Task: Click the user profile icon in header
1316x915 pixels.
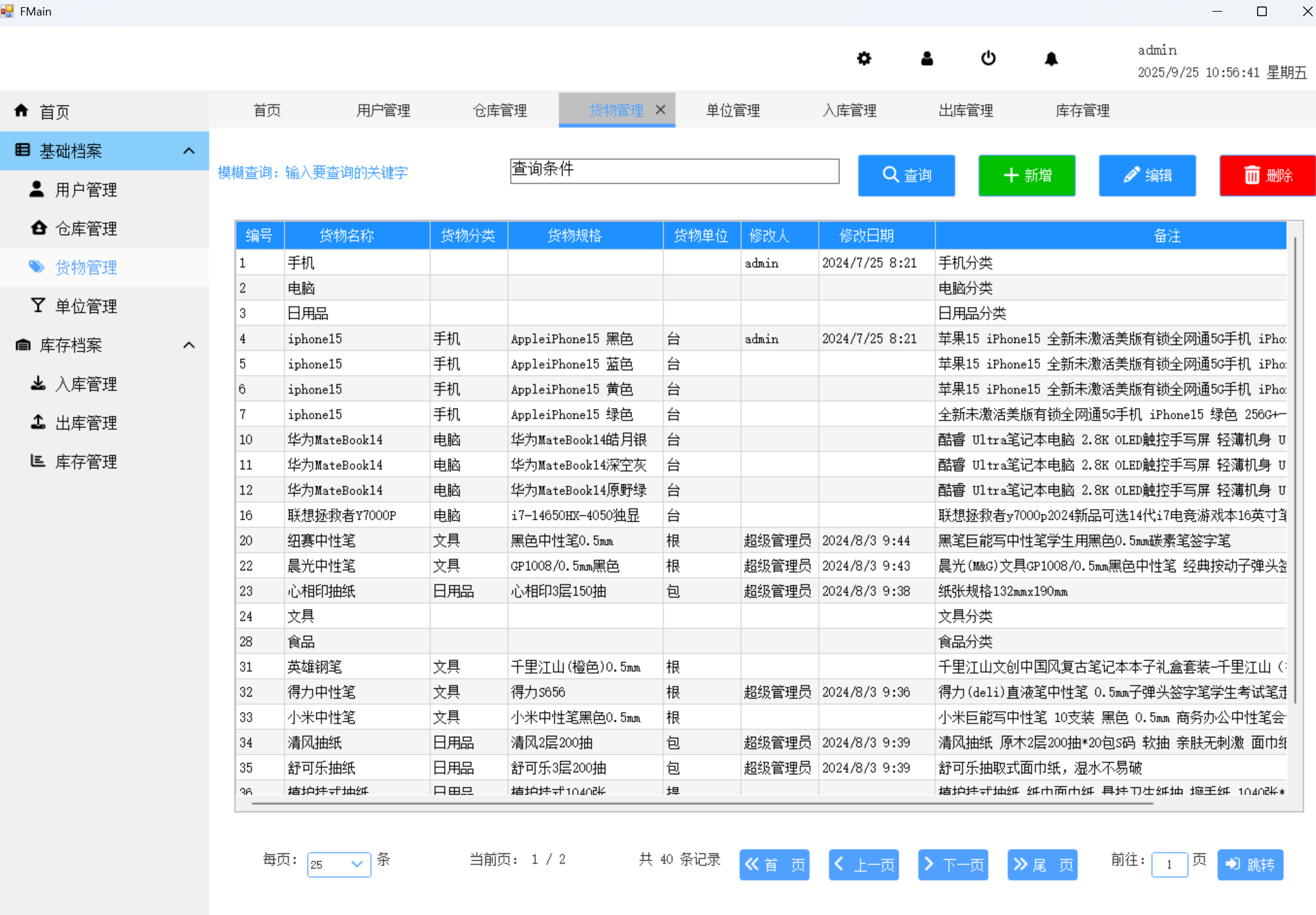Action: coord(927,59)
